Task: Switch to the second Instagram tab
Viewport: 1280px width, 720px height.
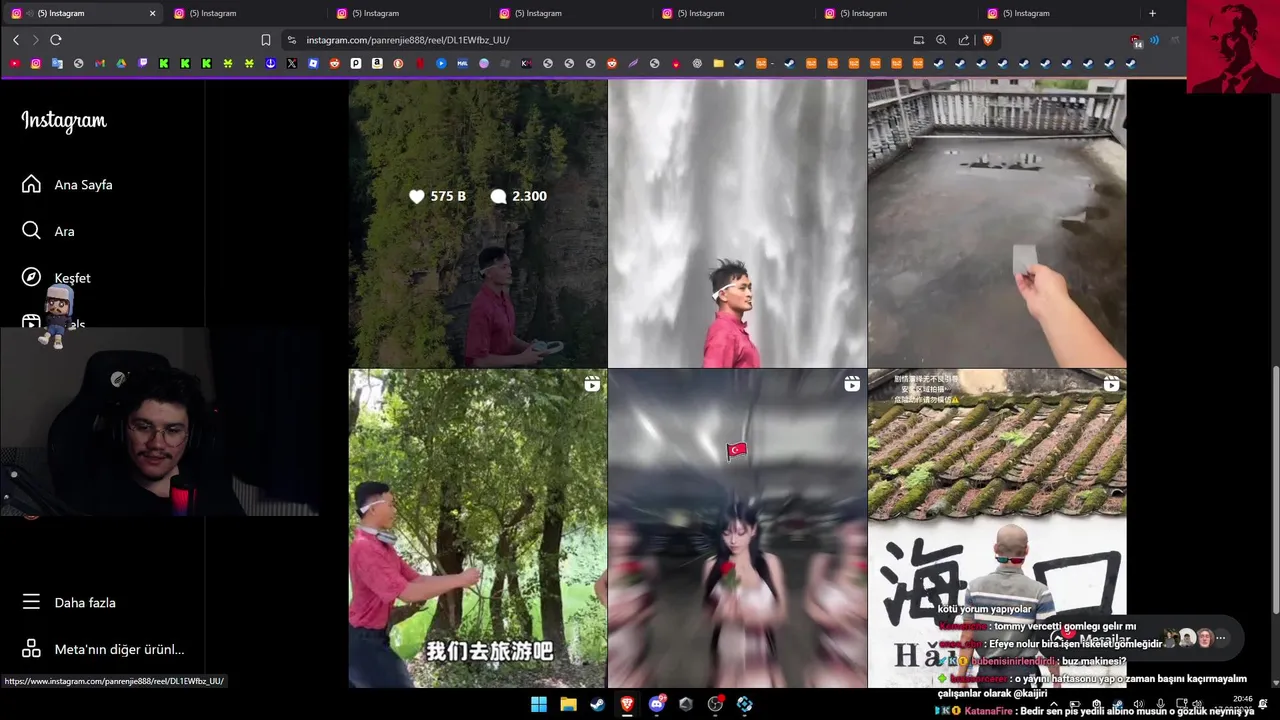Action: tap(246, 13)
